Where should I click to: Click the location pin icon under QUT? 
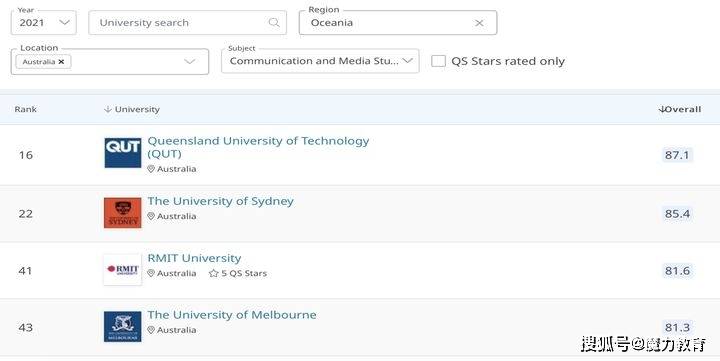pyautogui.click(x=151, y=169)
